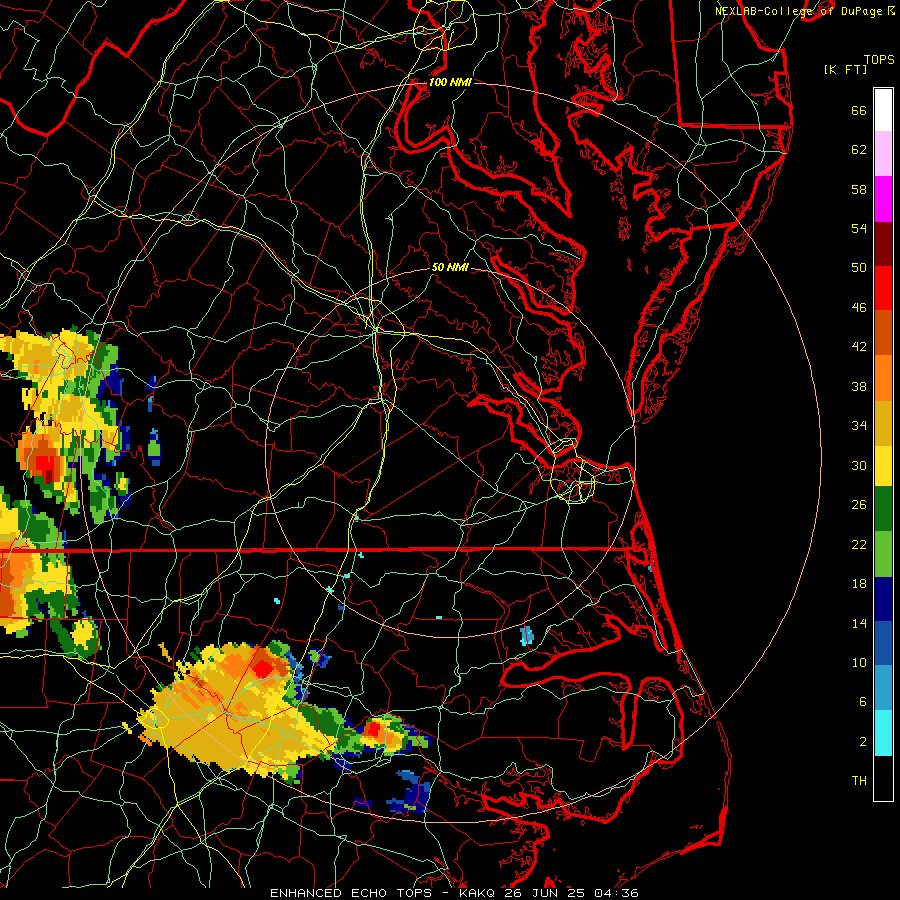Image resolution: width=900 pixels, height=900 pixels.
Task: Click the legend value 66
Action: [x=859, y=110]
